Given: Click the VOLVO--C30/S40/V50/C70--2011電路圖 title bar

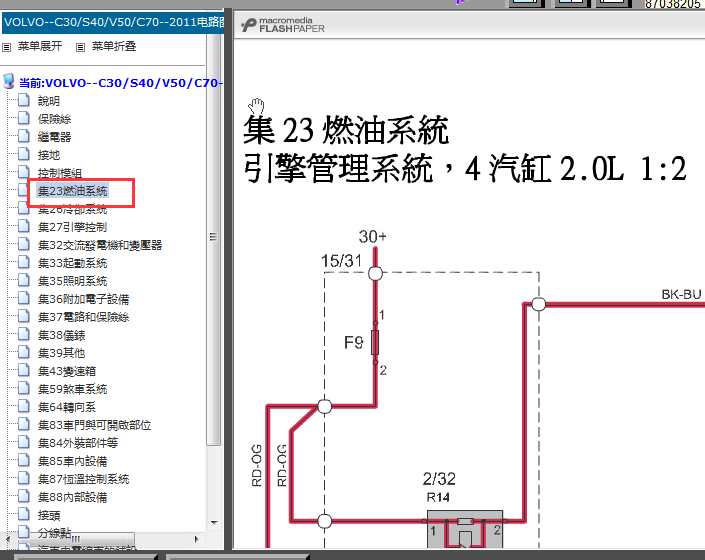Looking at the screenshot, I should coord(113,22).
